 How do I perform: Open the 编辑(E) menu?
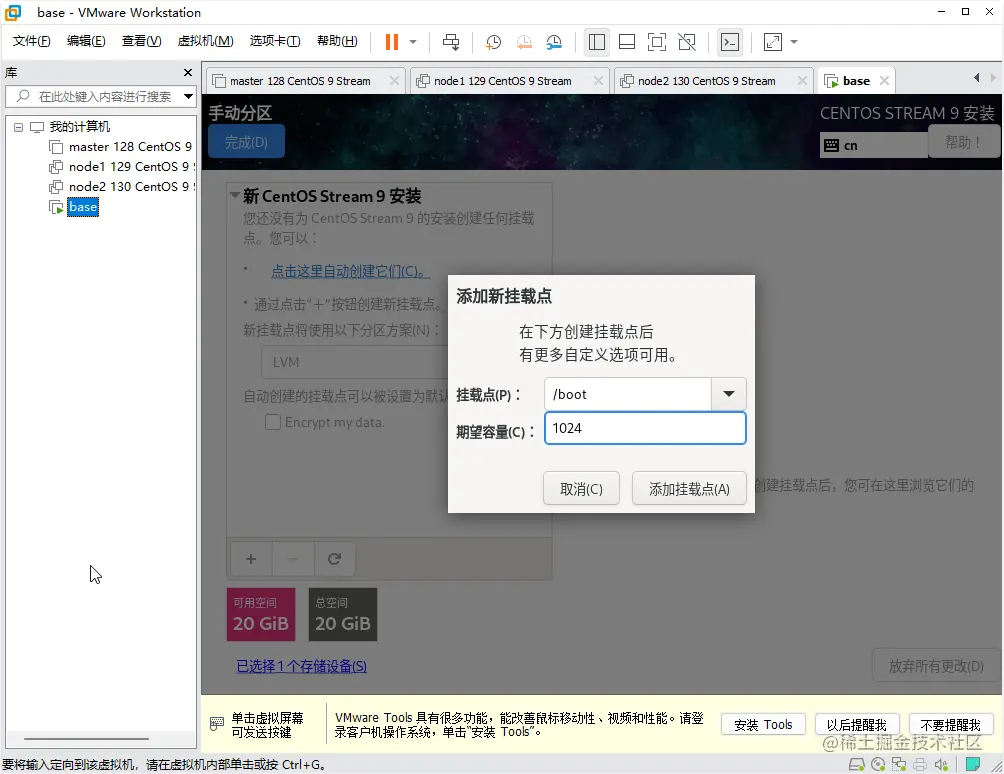pyautogui.click(x=86, y=41)
